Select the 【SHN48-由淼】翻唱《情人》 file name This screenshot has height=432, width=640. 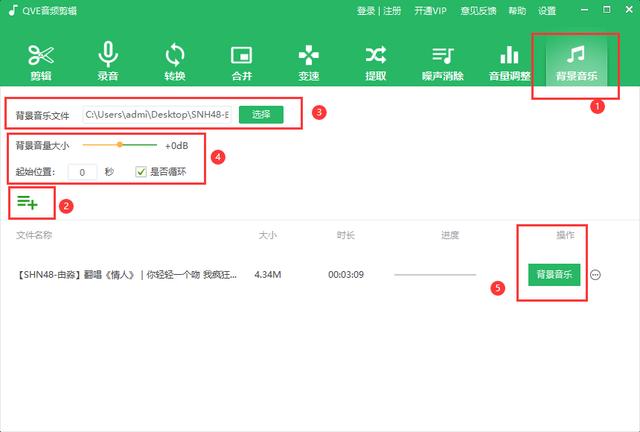[126, 275]
